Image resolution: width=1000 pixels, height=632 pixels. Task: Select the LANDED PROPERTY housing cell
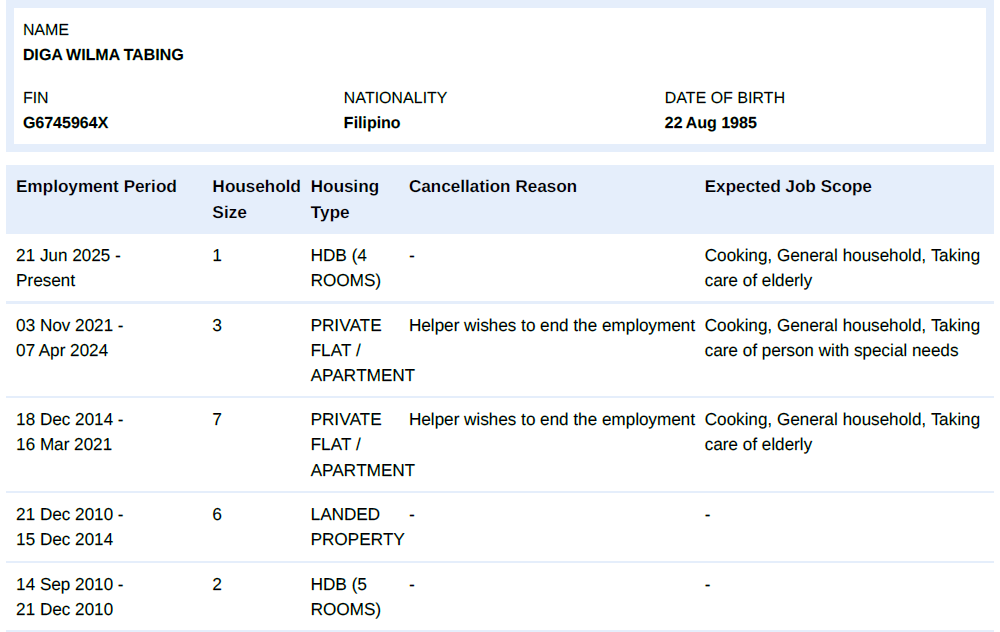pyautogui.click(x=356, y=527)
